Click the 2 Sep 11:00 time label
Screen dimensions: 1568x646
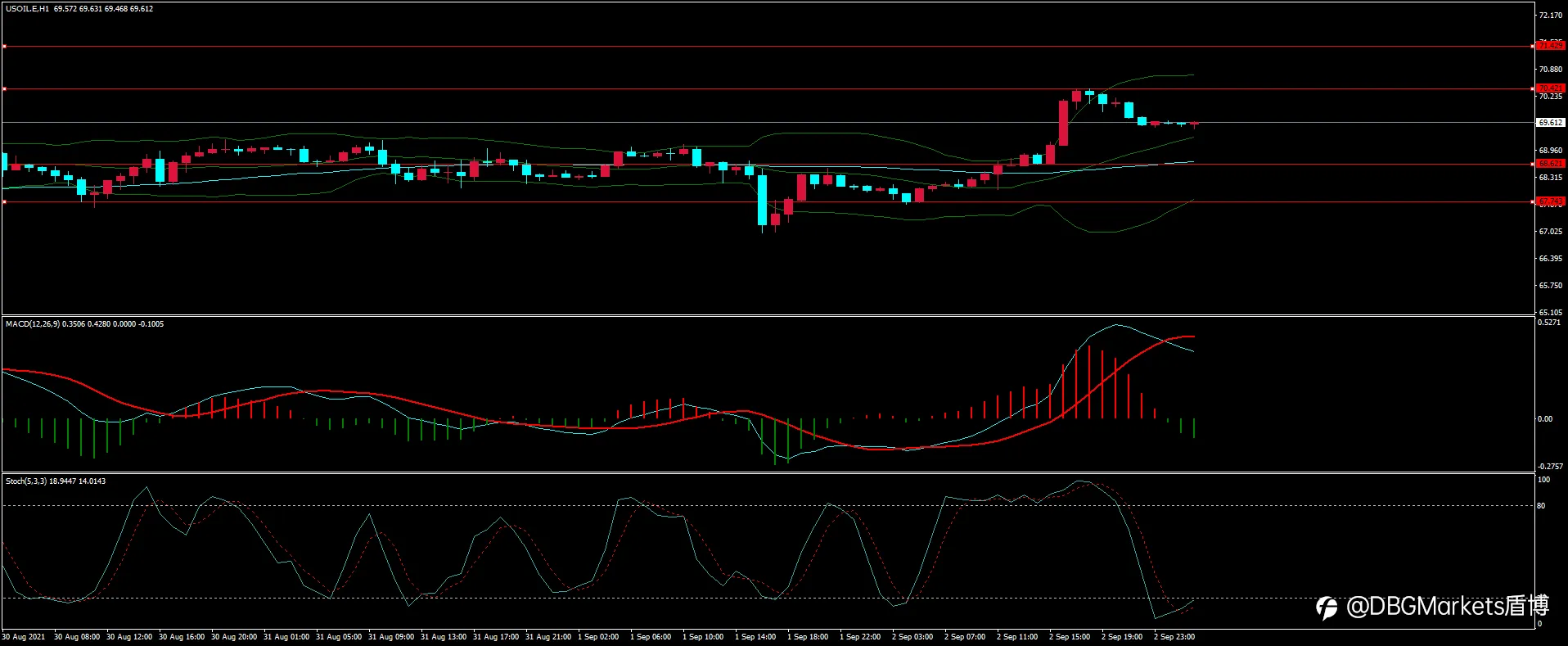pyautogui.click(x=1017, y=637)
